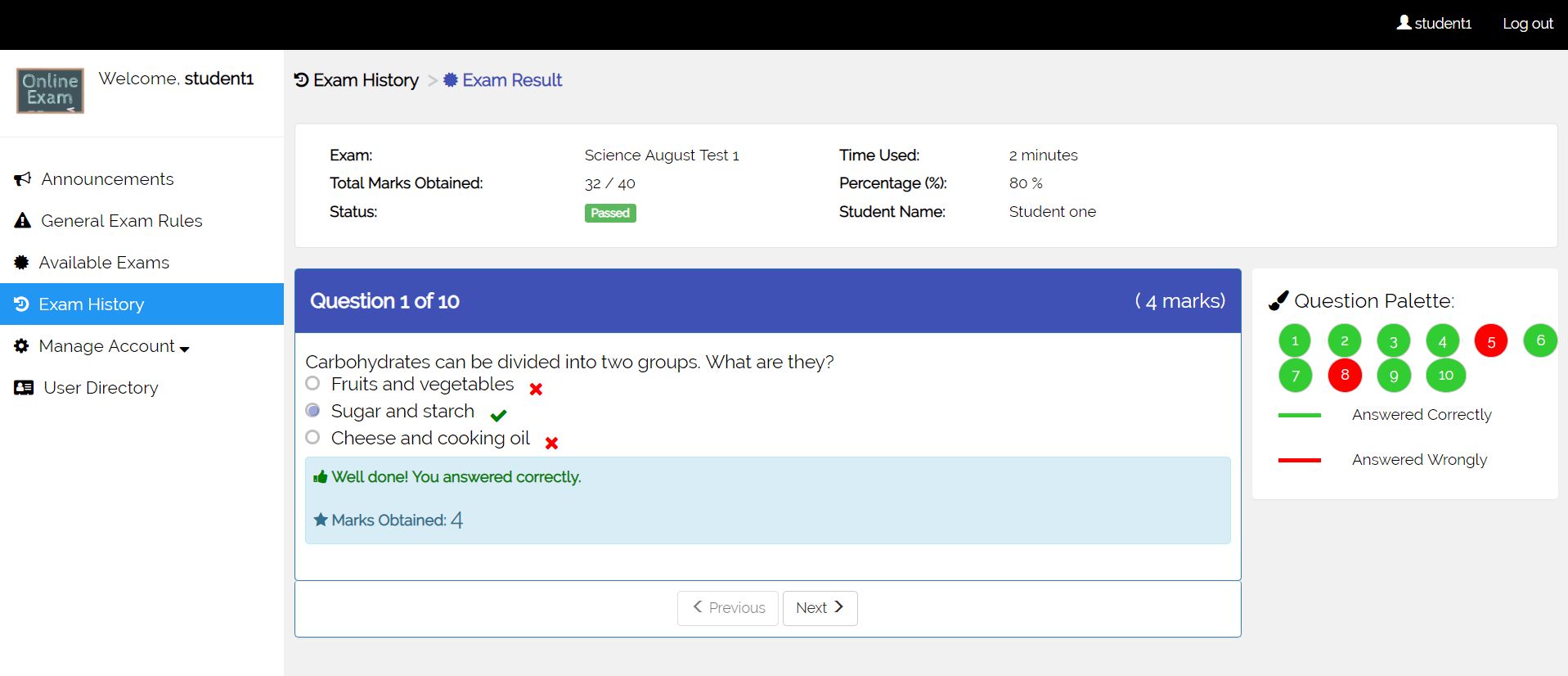
Task: Click the ID card icon for User Directory
Action: pyautogui.click(x=24, y=388)
